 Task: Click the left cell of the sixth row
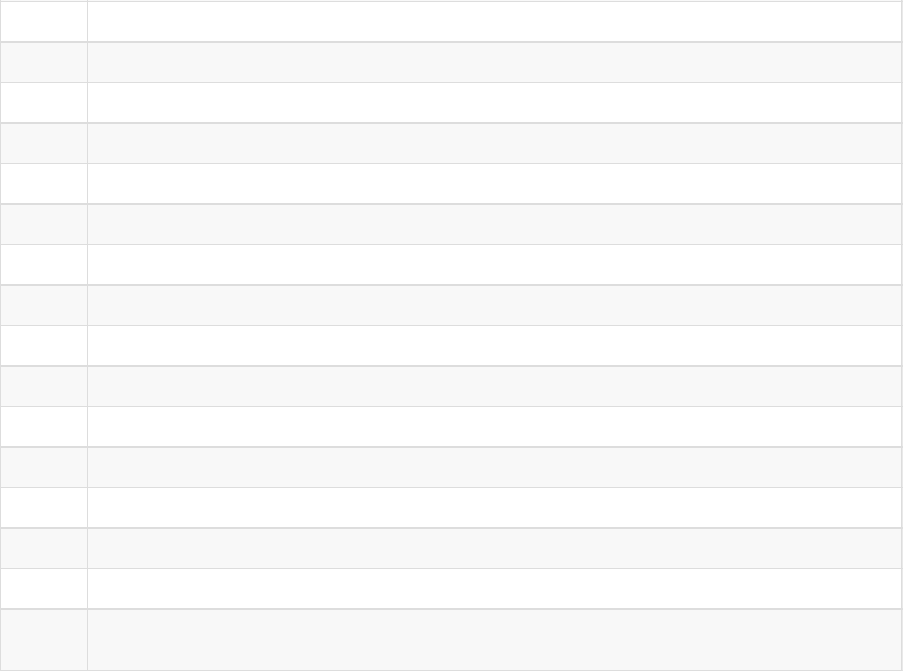point(44,224)
